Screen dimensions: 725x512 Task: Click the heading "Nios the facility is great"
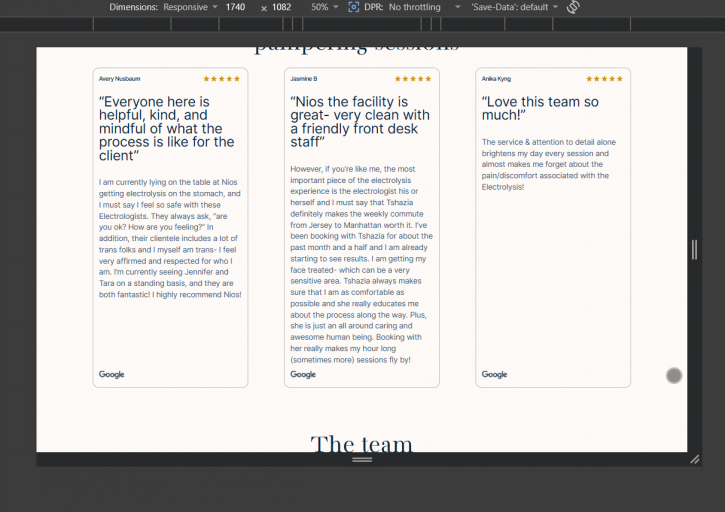(x=360, y=122)
